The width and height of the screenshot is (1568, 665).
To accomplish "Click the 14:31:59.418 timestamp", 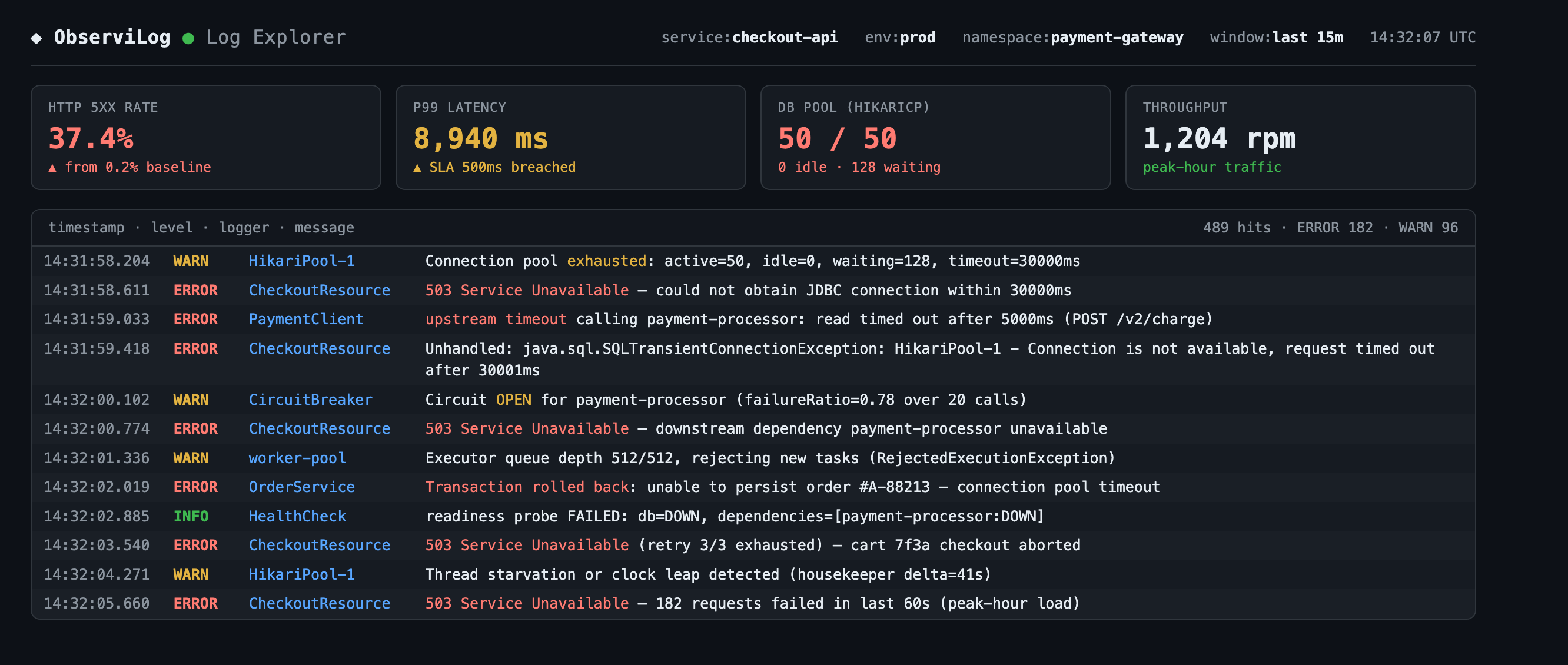I will click(x=96, y=348).
